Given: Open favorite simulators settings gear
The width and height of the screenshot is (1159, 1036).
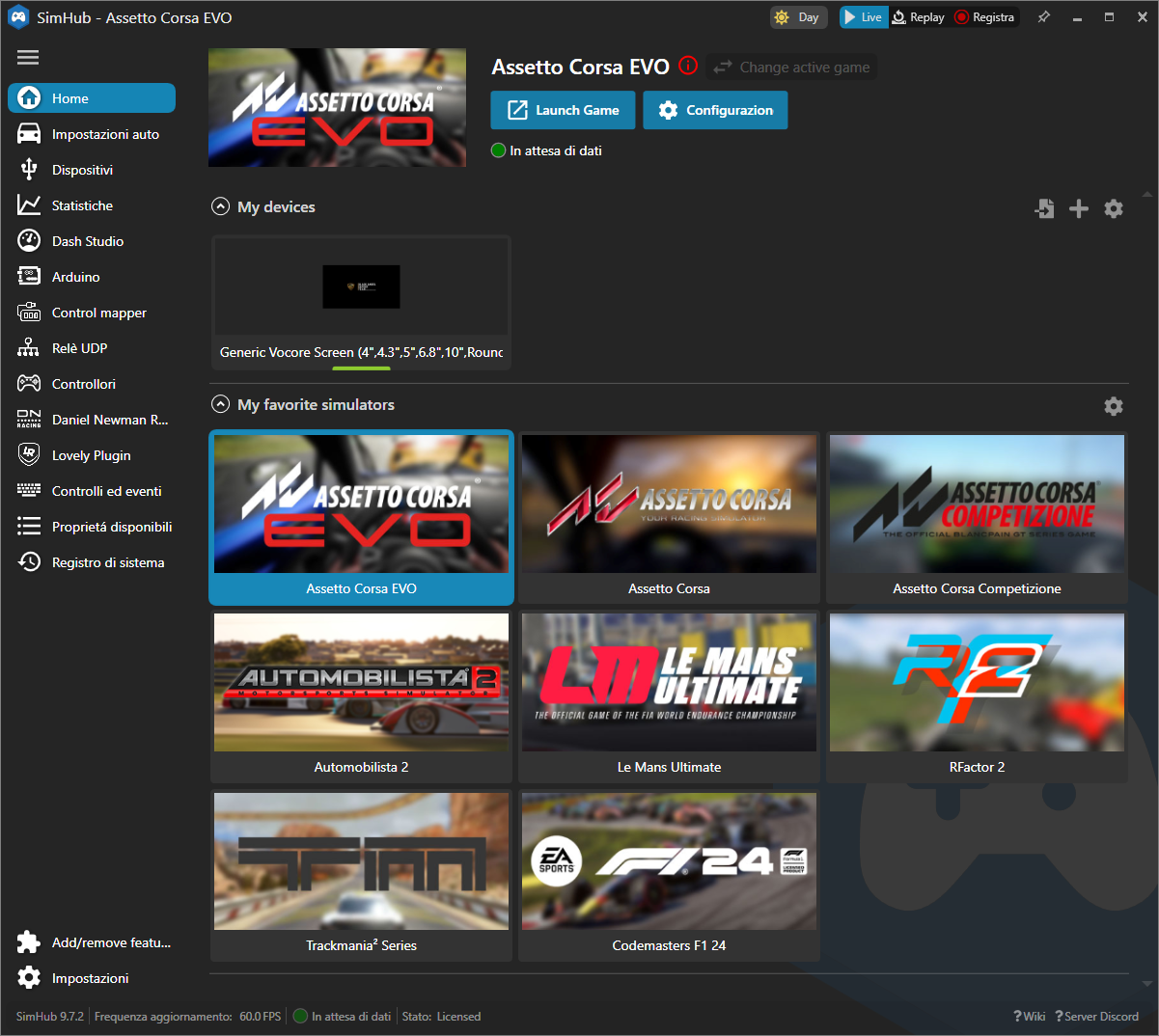Looking at the screenshot, I should click(x=1114, y=406).
